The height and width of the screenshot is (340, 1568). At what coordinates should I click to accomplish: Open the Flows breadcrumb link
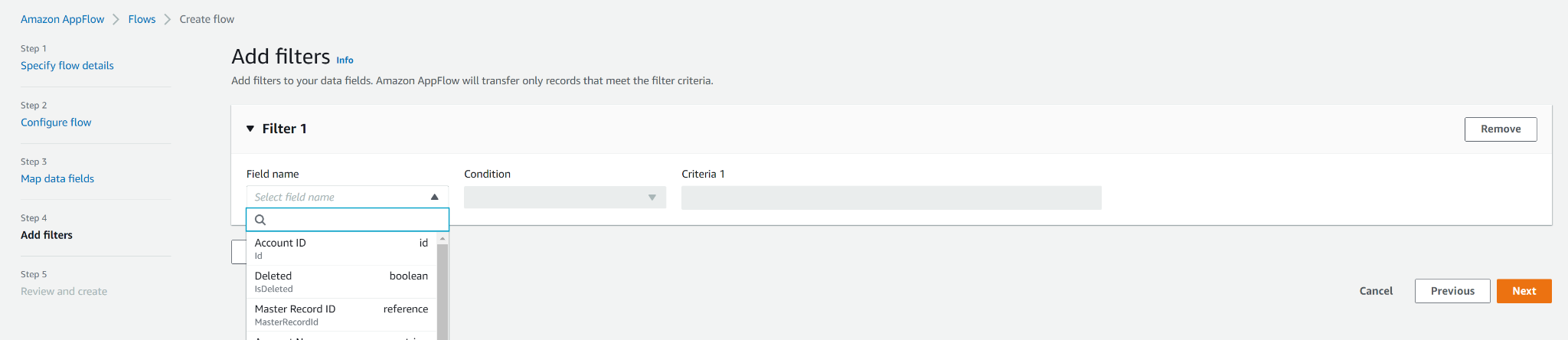(x=142, y=19)
